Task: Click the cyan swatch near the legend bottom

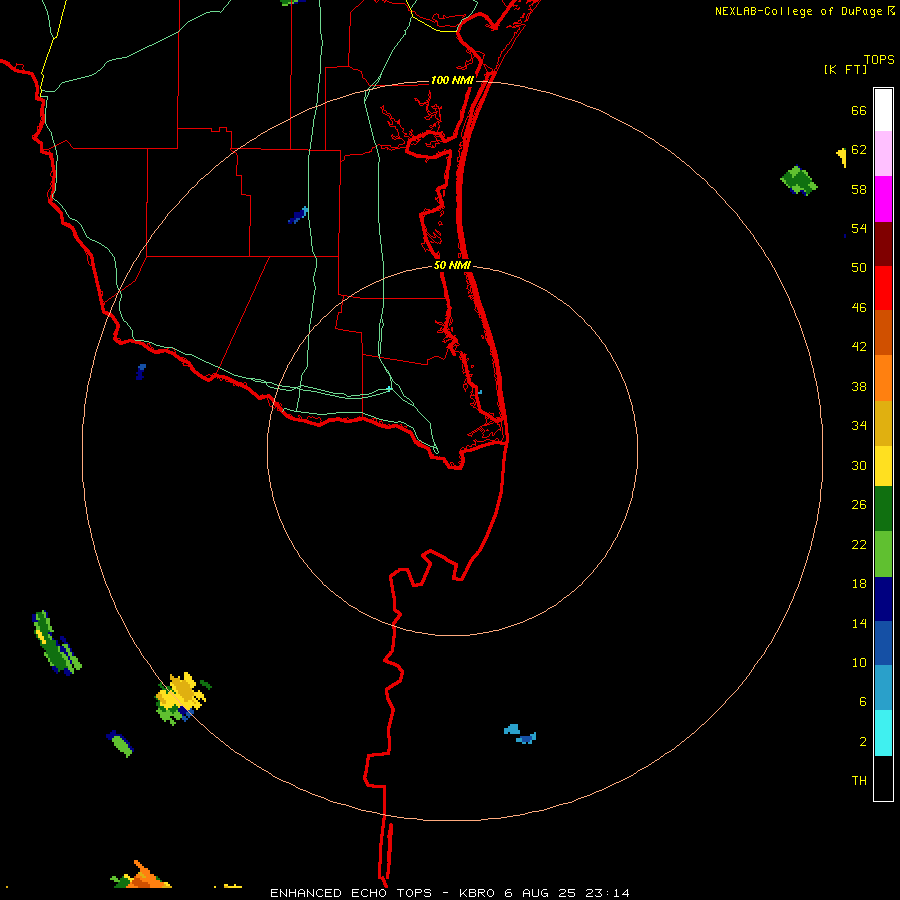Action: click(883, 733)
